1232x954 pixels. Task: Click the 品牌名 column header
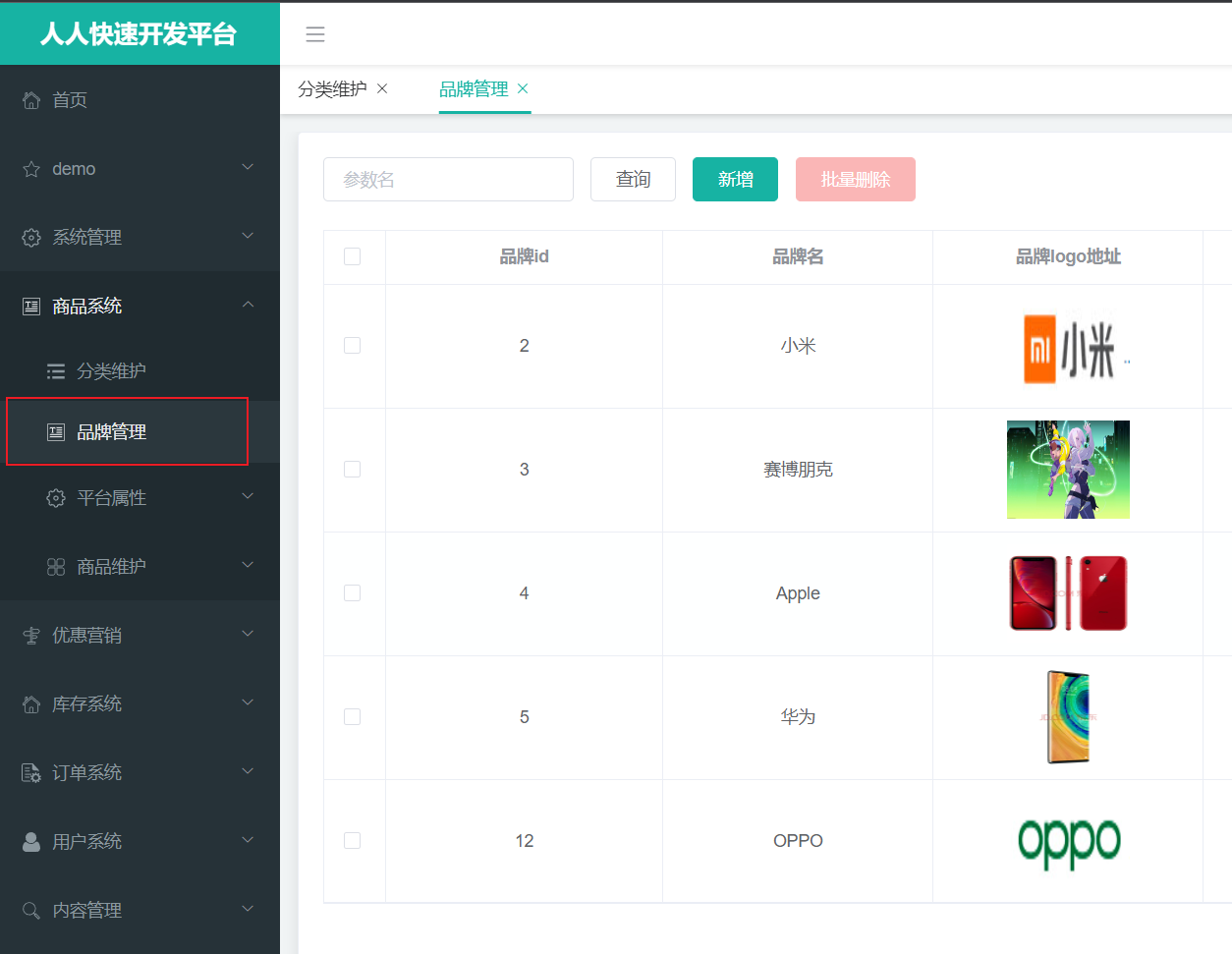798,257
